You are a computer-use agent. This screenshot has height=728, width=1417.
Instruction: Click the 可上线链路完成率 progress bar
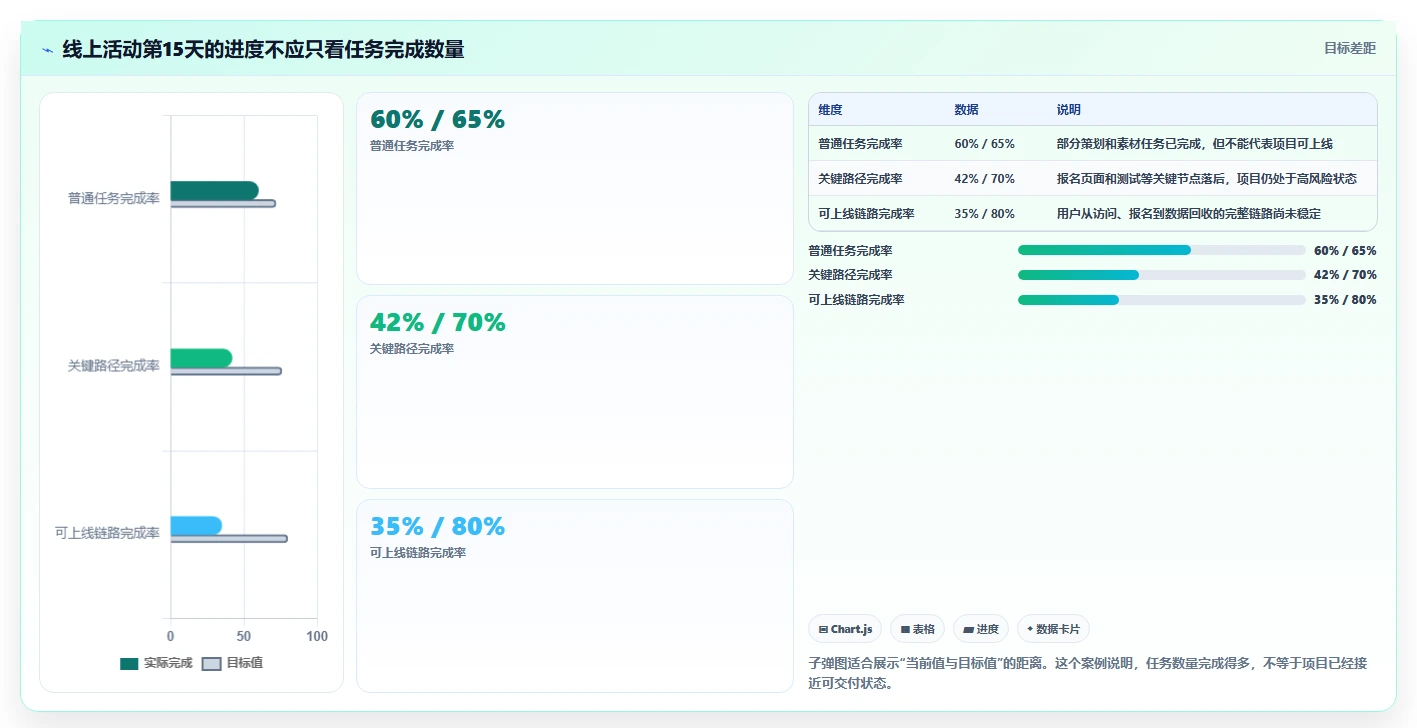1162,300
